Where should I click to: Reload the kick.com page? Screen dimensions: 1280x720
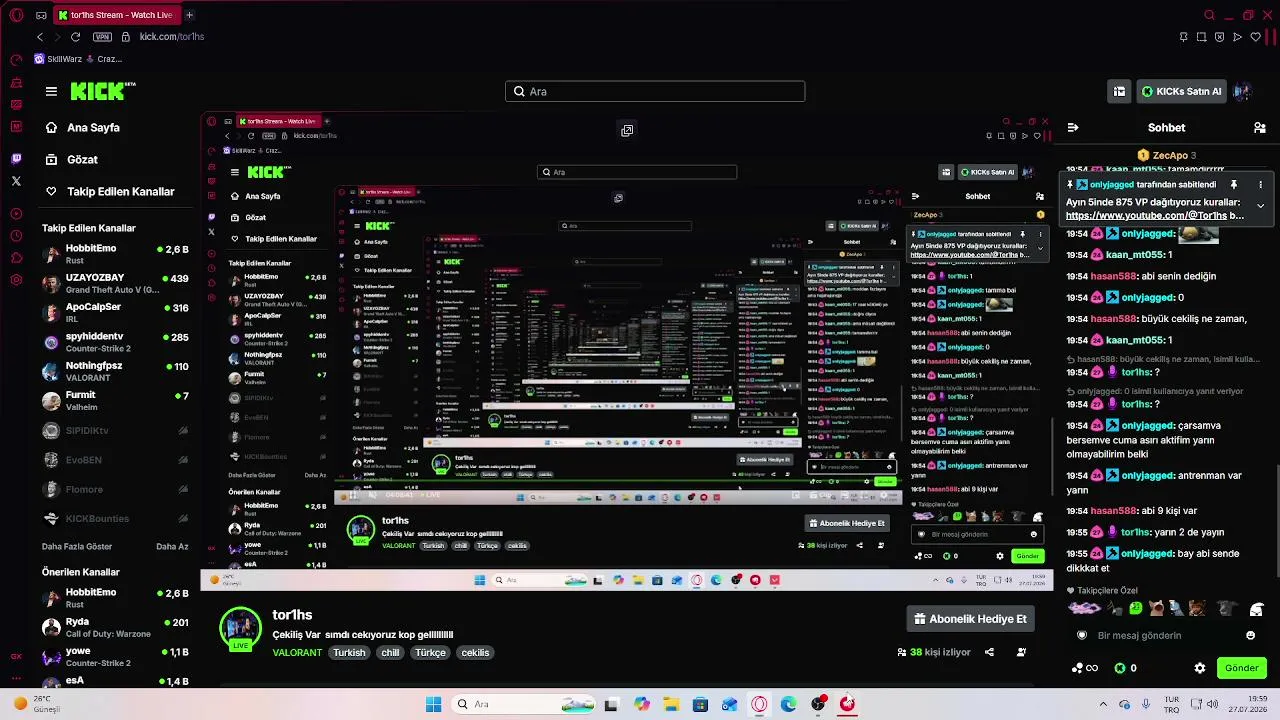[x=75, y=37]
